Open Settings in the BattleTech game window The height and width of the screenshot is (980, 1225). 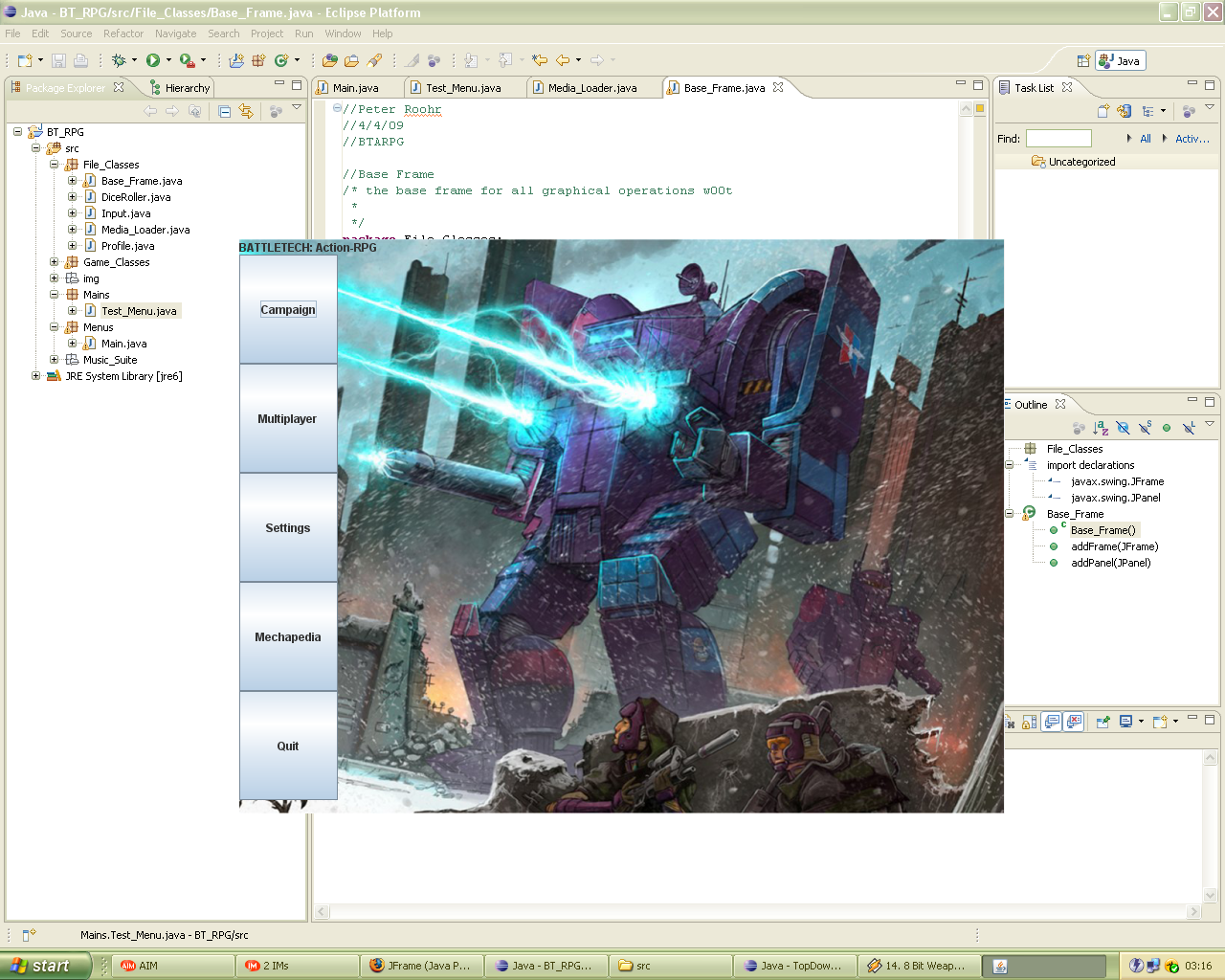288,528
